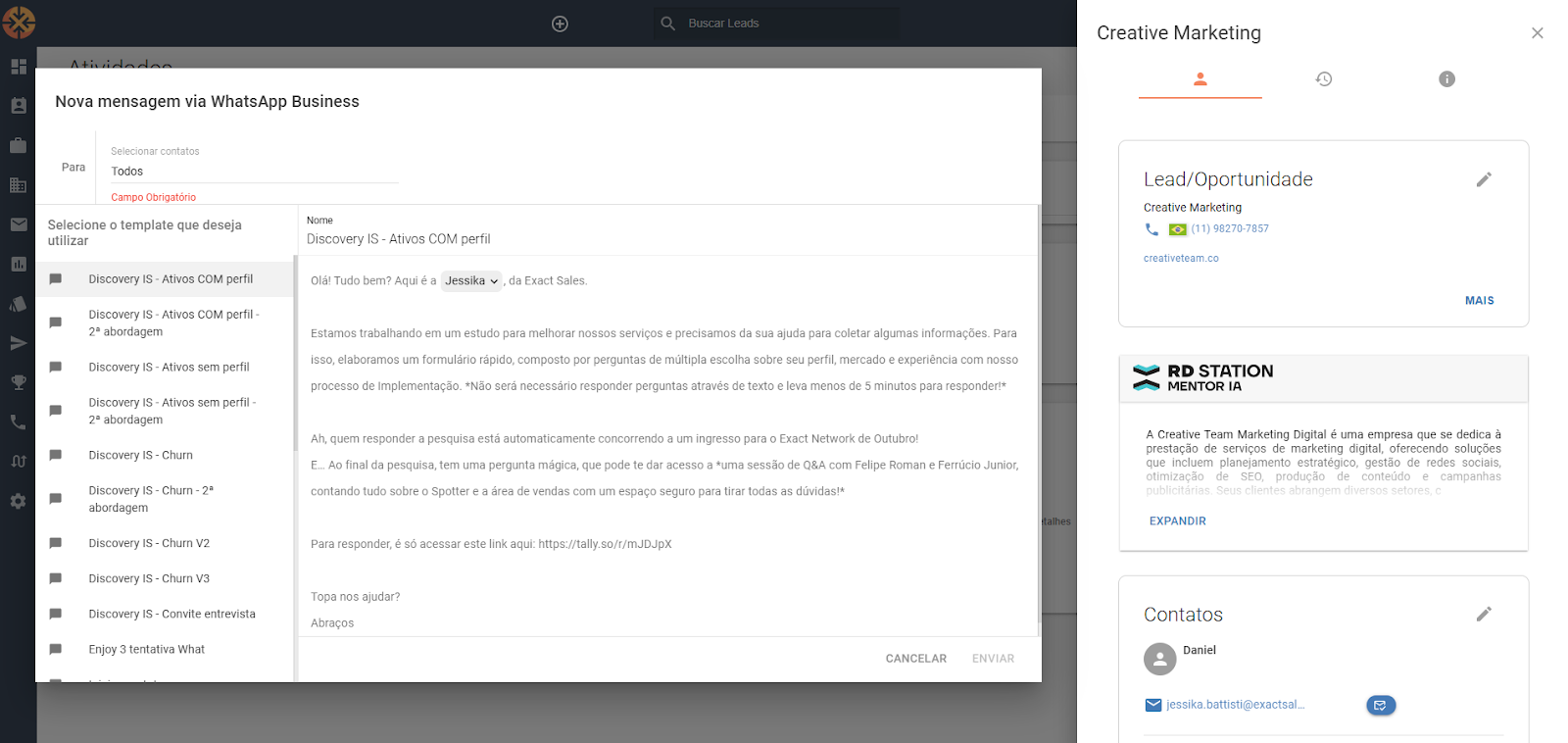Image resolution: width=1568 pixels, height=743 pixels.
Task: Click the plus add icon in top bar
Action: pos(560,24)
